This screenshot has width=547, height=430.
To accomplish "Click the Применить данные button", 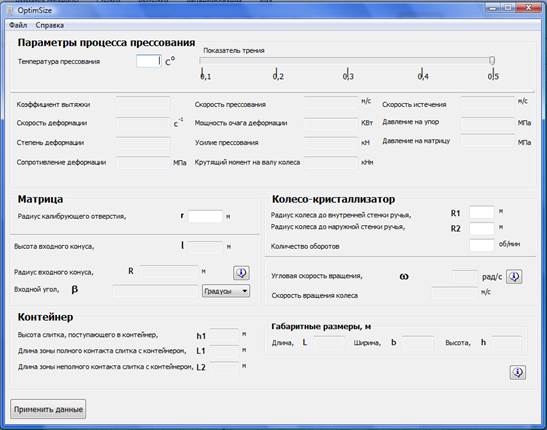I will pyautogui.click(x=48, y=409).
